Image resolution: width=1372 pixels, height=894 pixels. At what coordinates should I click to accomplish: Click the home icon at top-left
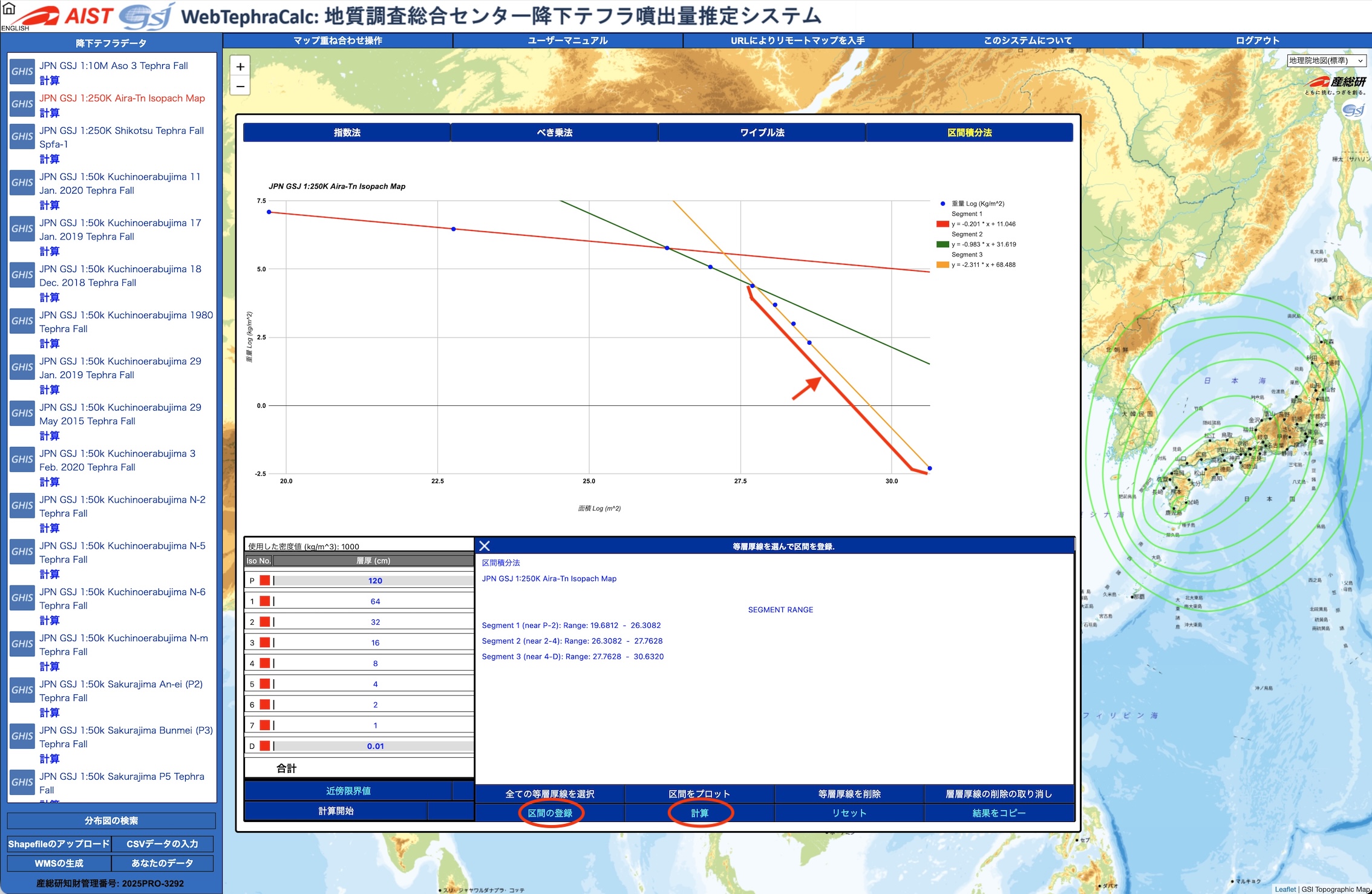pyautogui.click(x=8, y=8)
